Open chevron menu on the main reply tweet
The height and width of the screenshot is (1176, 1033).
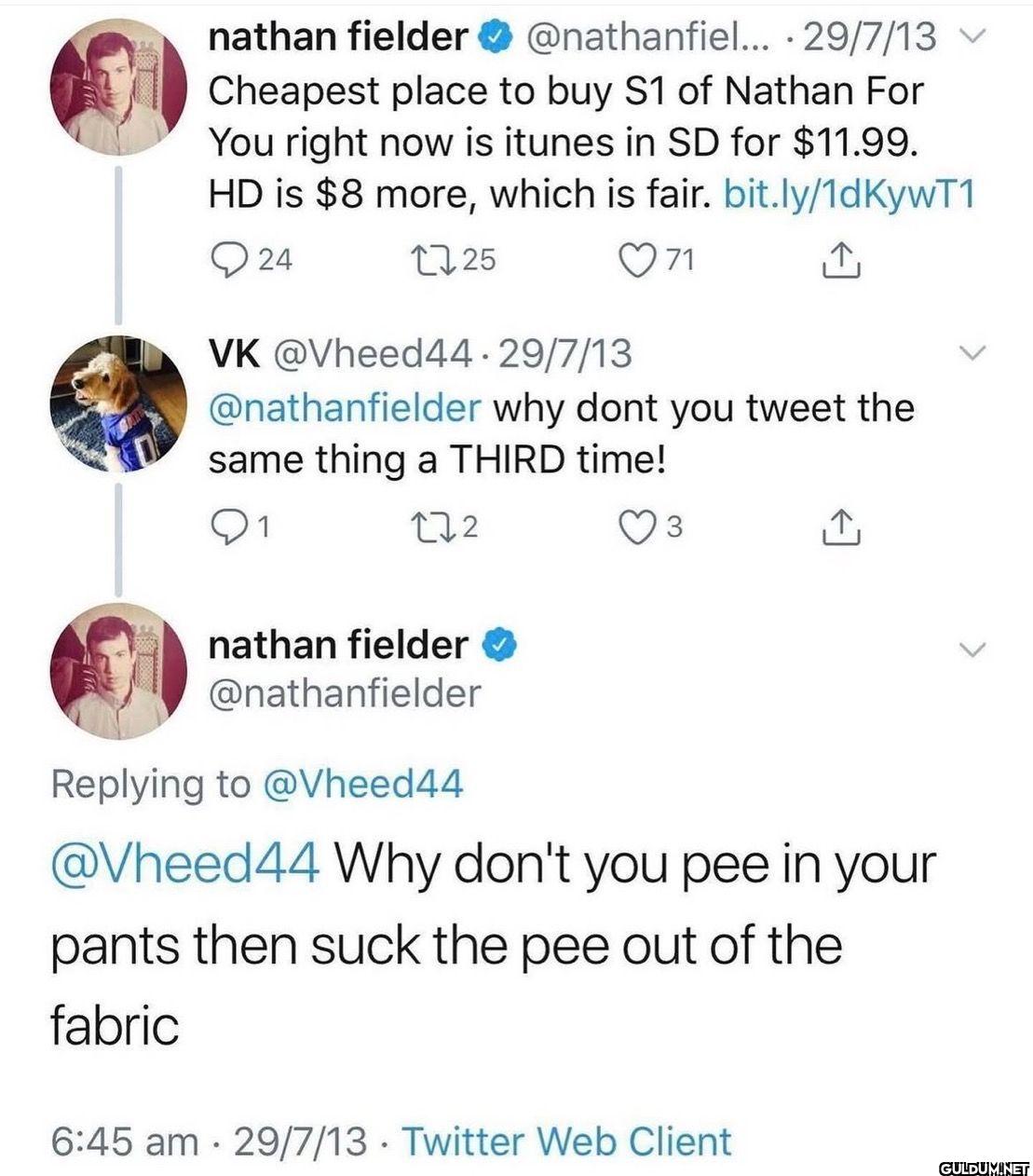972,650
